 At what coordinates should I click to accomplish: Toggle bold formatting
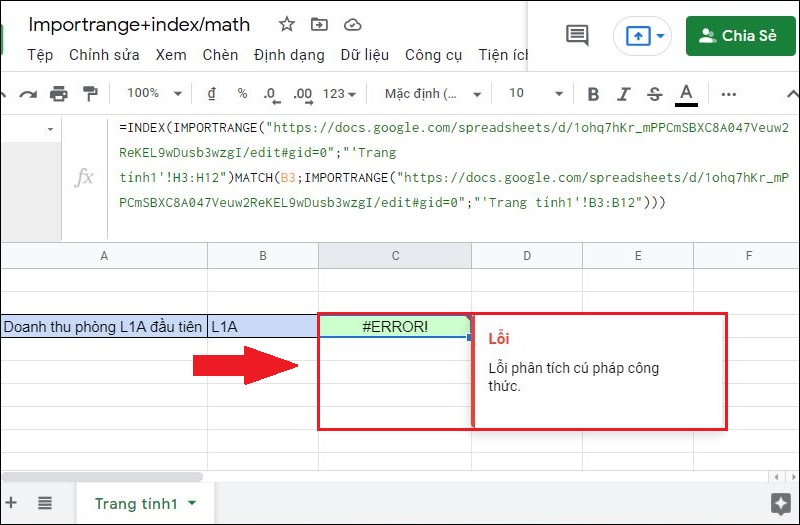(x=593, y=94)
